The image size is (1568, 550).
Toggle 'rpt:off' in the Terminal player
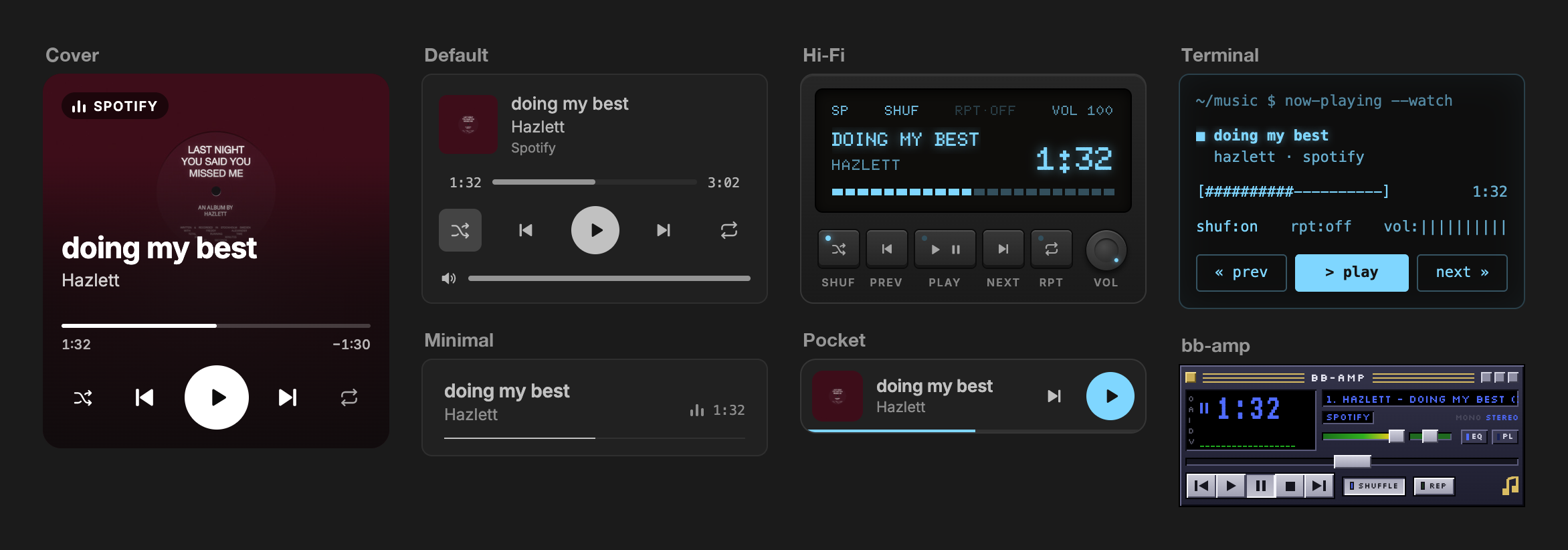(1321, 227)
